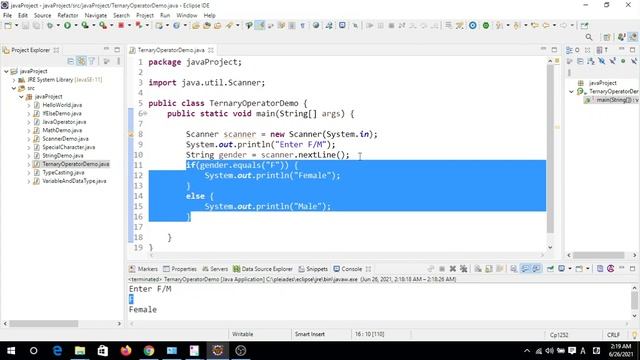640x360 pixels.
Task: Expand the HelloWorld.java tree node
Action: pyautogui.click(x=29, y=105)
